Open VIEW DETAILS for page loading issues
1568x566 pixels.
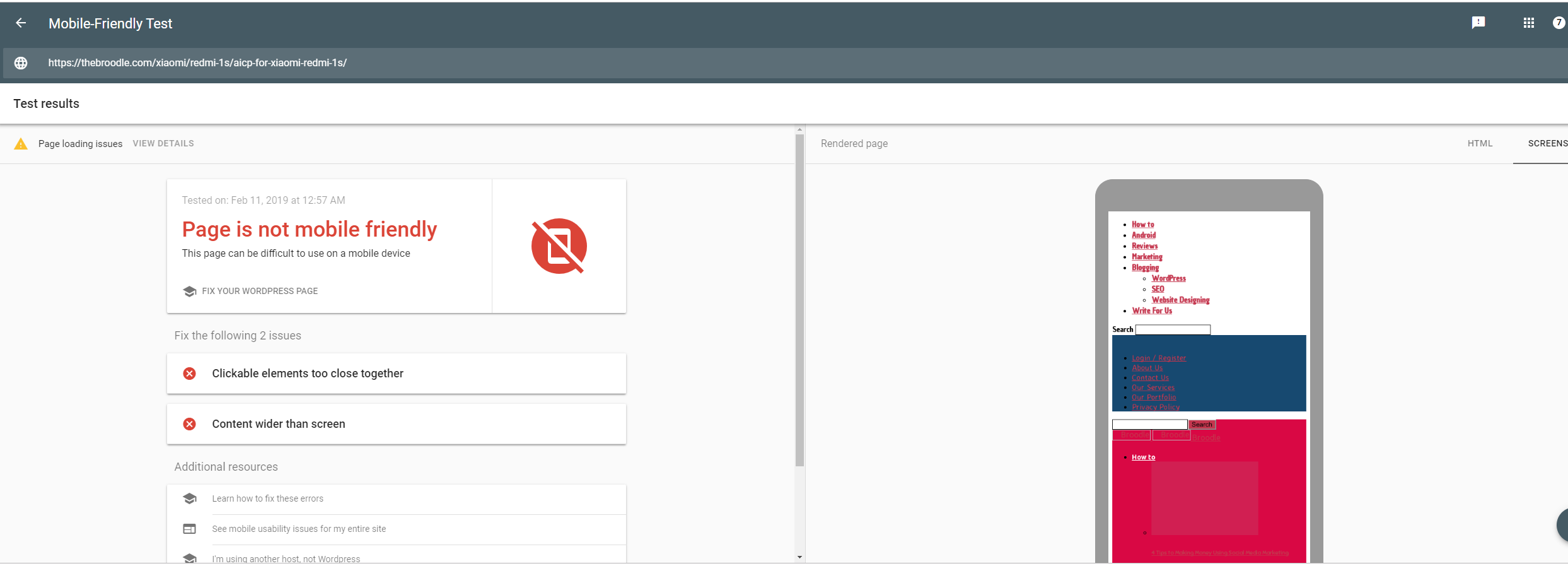163,144
